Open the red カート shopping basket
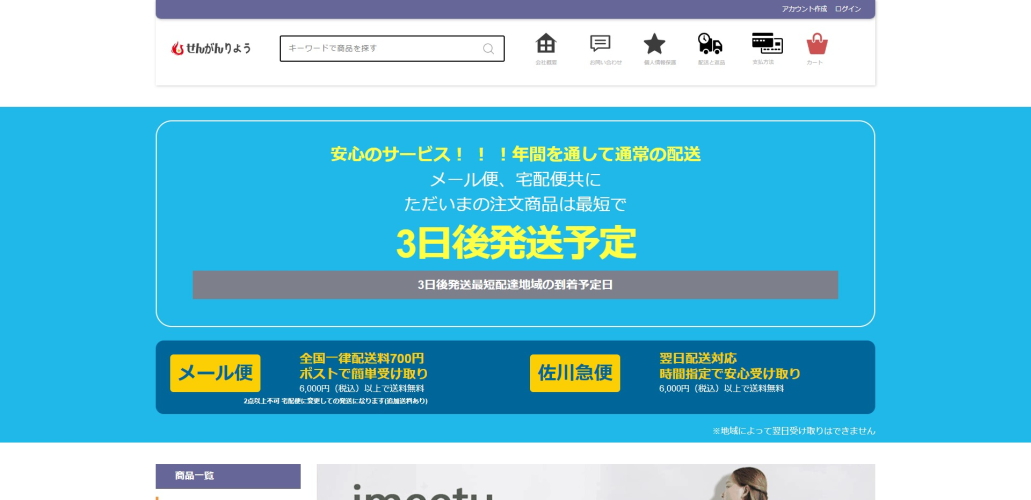The width and height of the screenshot is (1031, 500). click(x=817, y=44)
